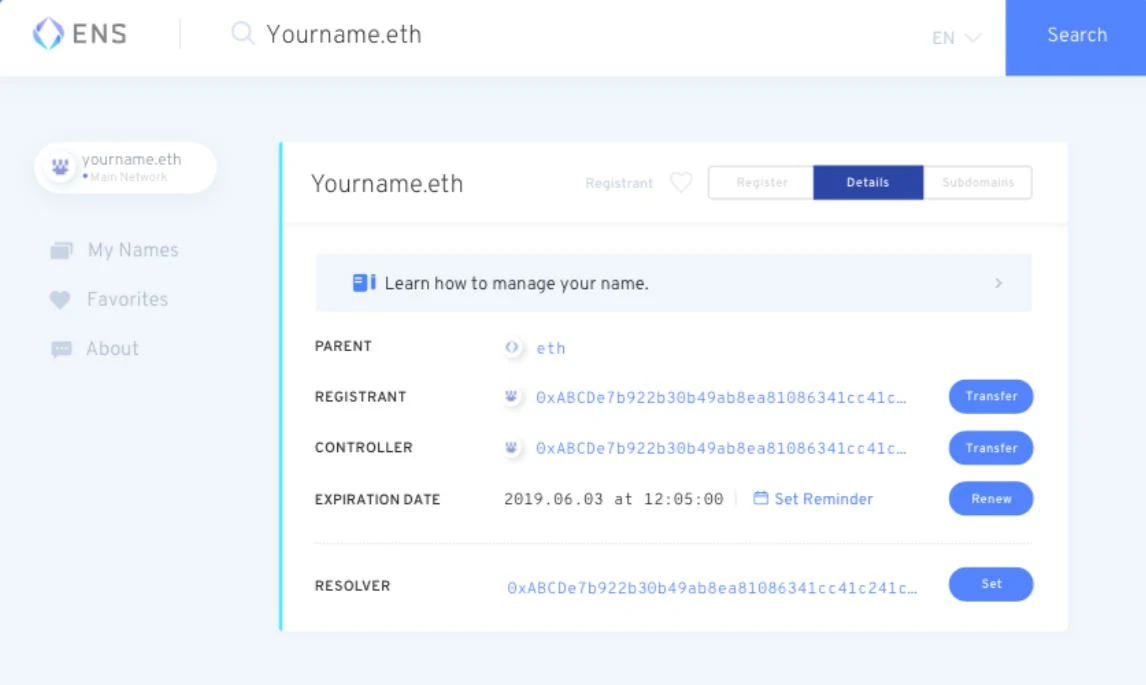Open the eth parent link
This screenshot has width=1146, height=685.
point(550,348)
